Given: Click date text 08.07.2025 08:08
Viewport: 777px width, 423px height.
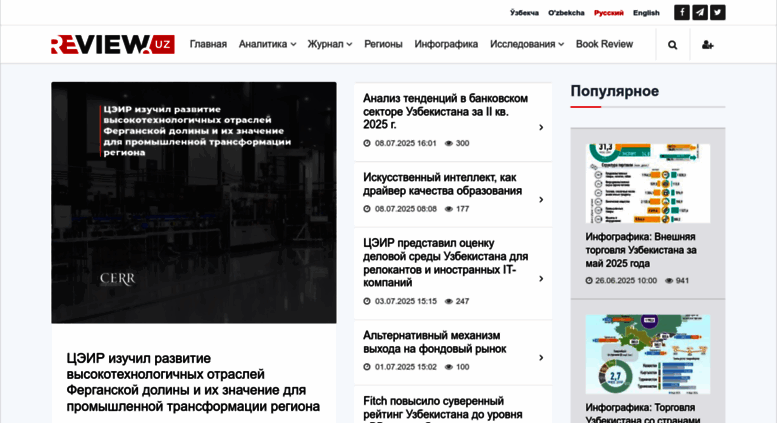Looking at the screenshot, I should 405,209.
